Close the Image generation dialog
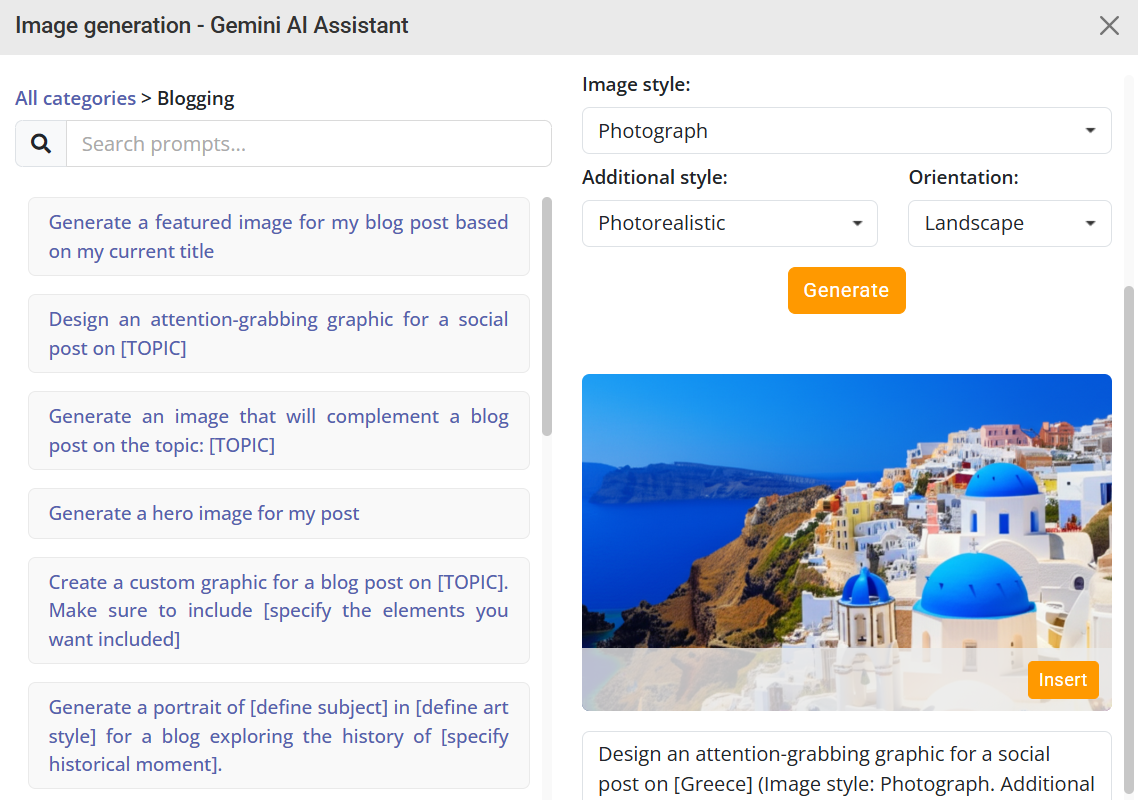The height and width of the screenshot is (800, 1138). click(x=1109, y=26)
